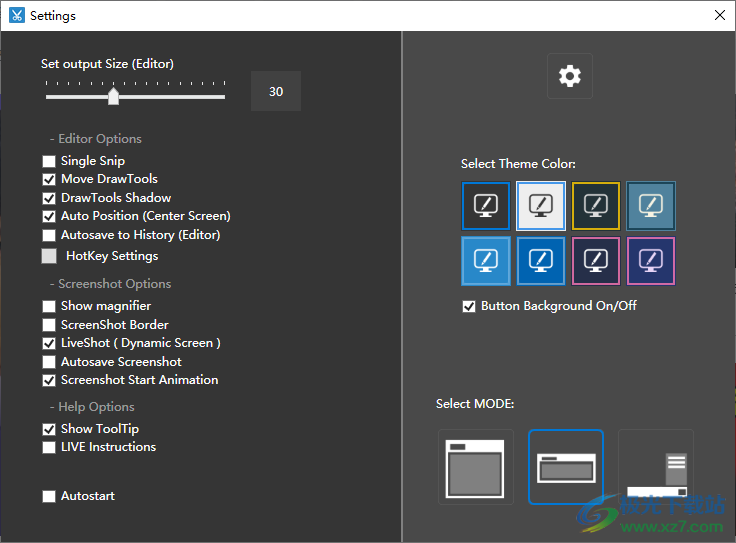Pick the deep blue theme swatch
Screen dimensions: 736x543
(x=541, y=261)
